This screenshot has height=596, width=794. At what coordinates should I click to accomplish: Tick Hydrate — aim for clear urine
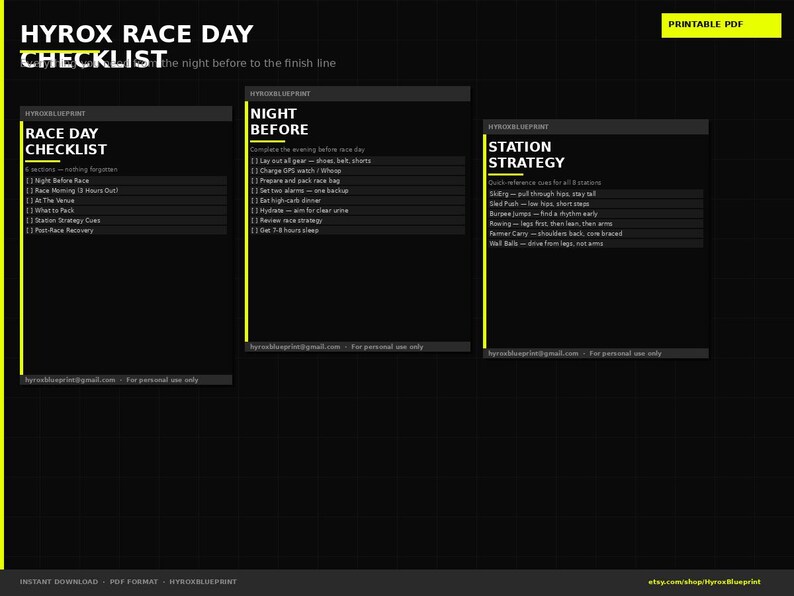click(358, 210)
